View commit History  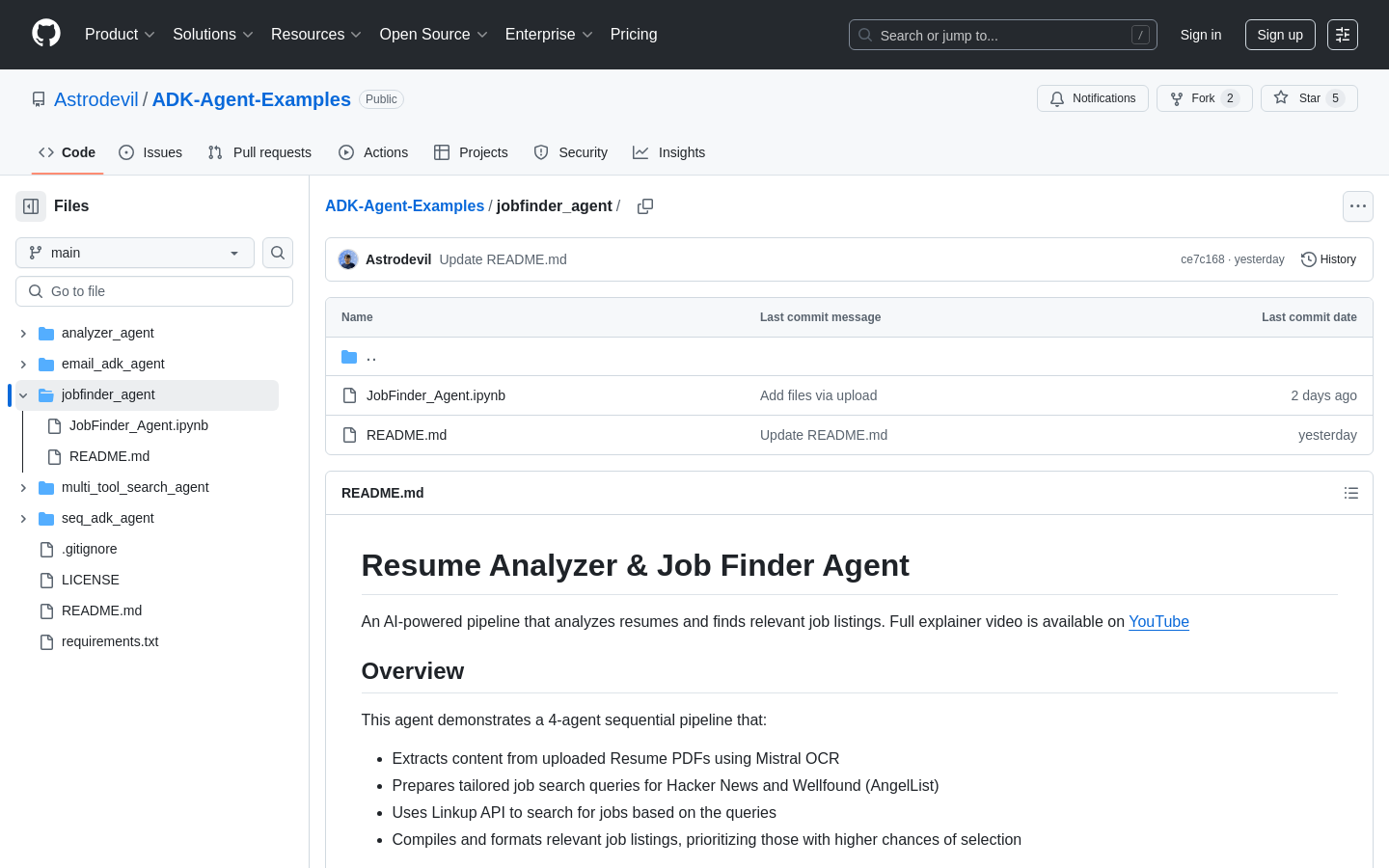pos(1328,259)
